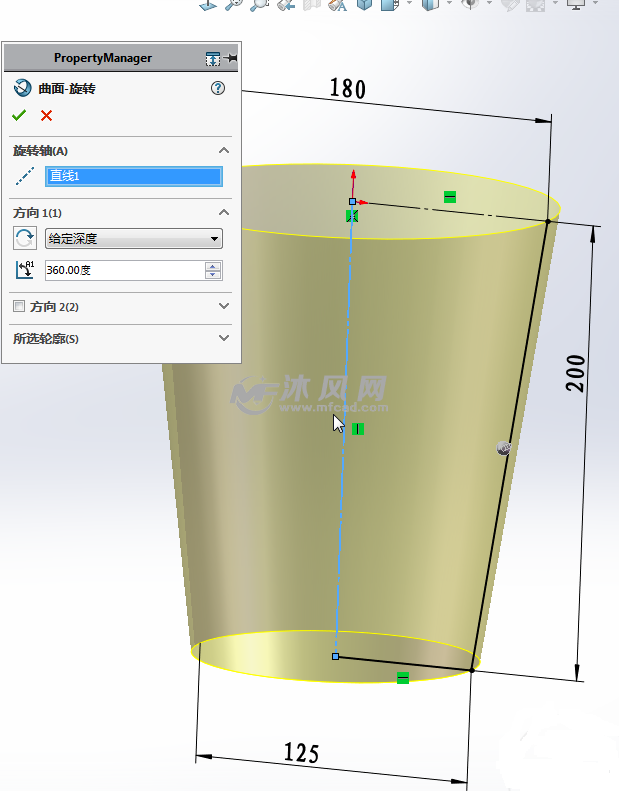Decrease the revolve angle with the down spinner

click(213, 275)
